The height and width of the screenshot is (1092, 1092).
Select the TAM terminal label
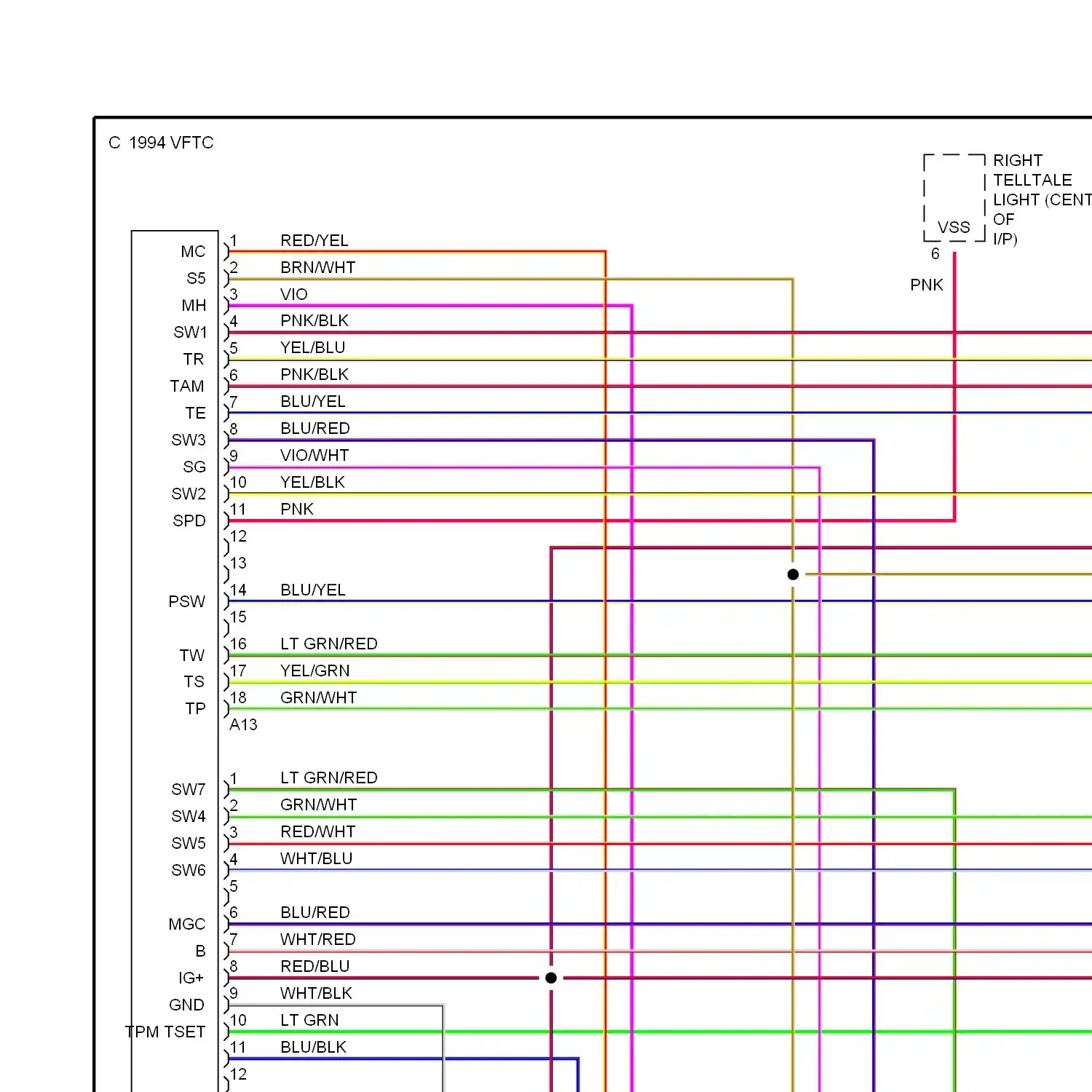tap(187, 386)
